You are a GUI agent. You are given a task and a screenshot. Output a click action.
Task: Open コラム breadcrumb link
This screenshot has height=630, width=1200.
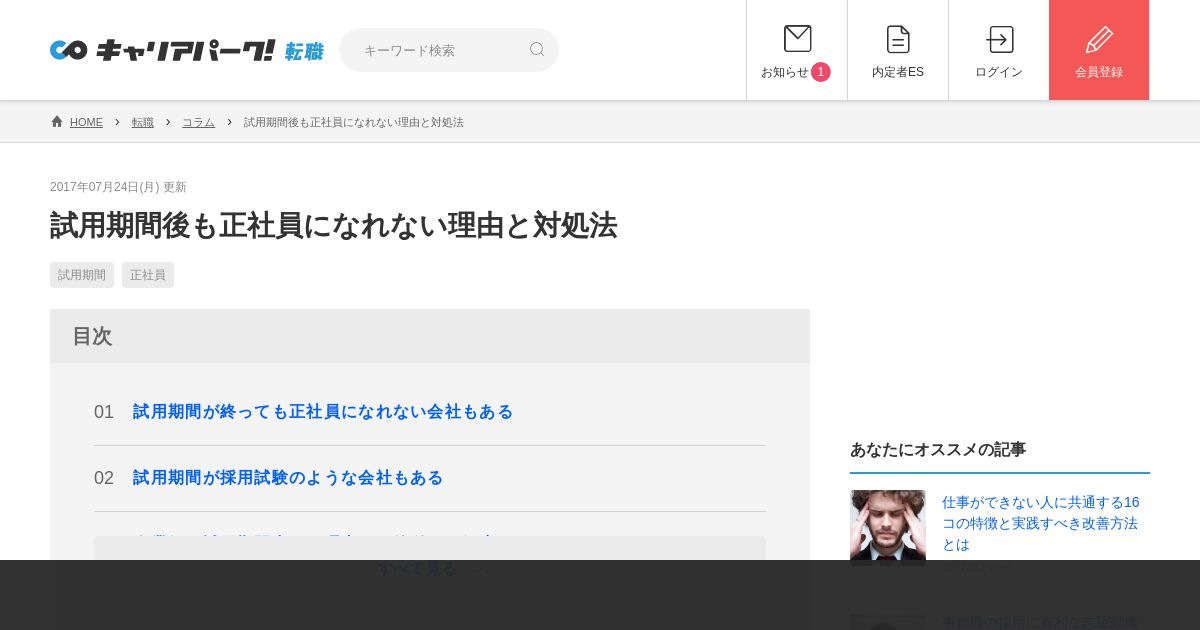click(198, 122)
